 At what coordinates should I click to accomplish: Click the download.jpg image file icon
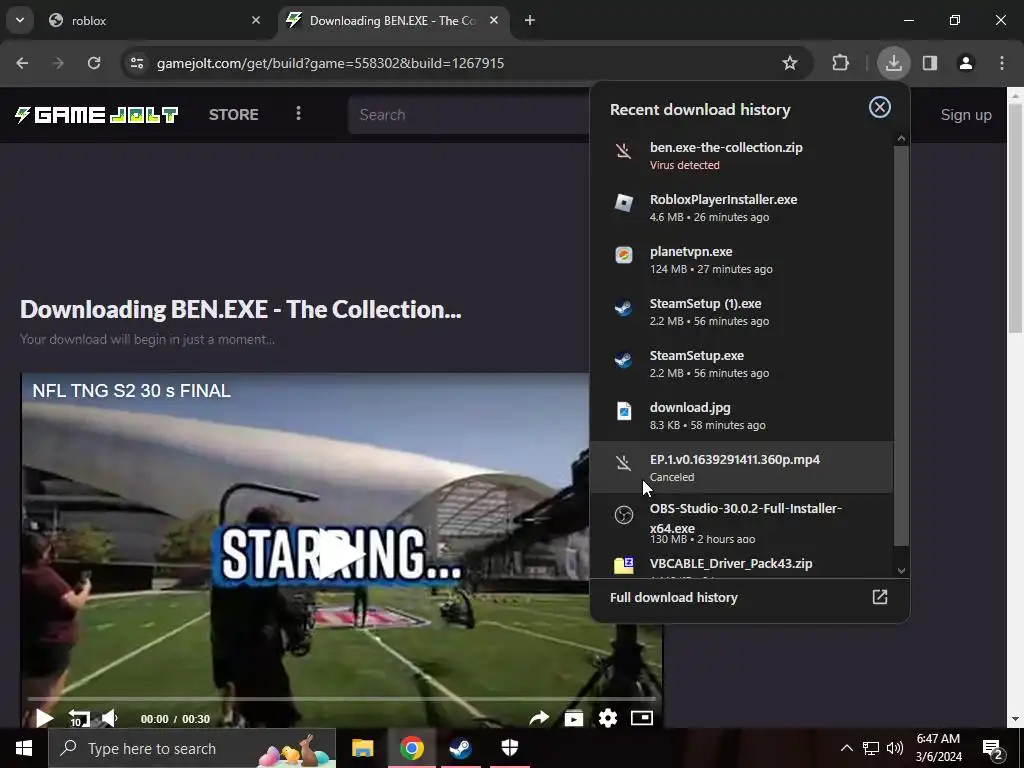[x=624, y=411]
